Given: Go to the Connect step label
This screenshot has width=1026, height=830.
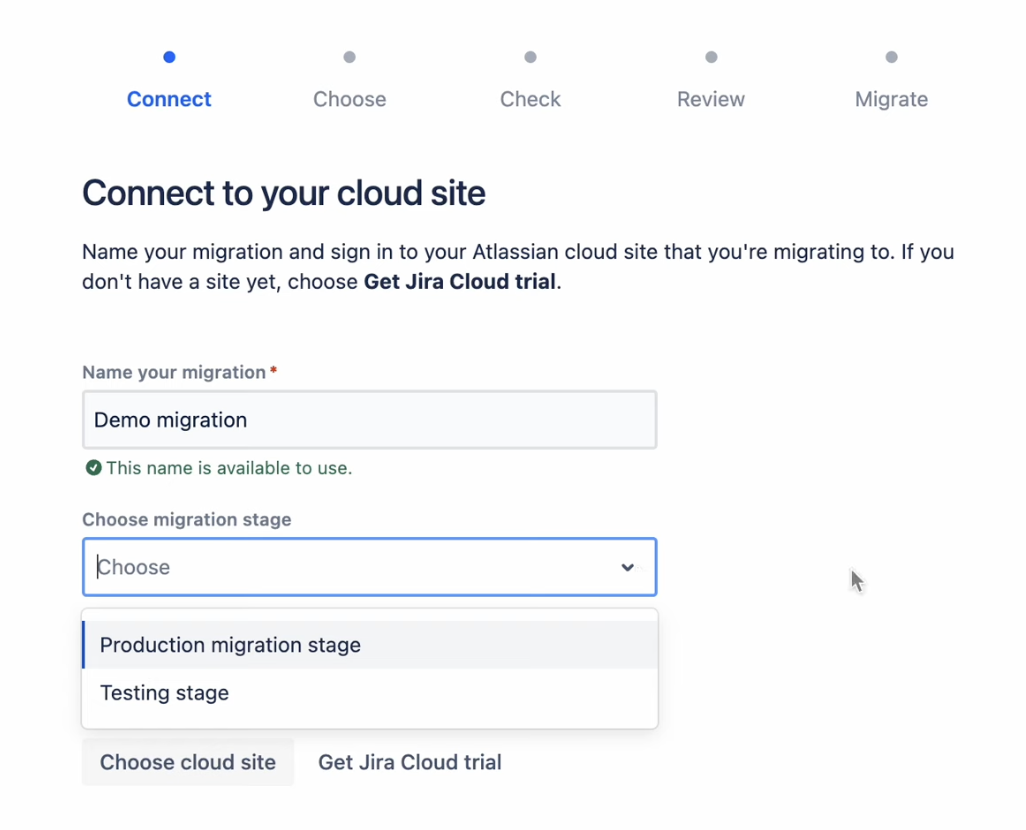Looking at the screenshot, I should [x=169, y=99].
